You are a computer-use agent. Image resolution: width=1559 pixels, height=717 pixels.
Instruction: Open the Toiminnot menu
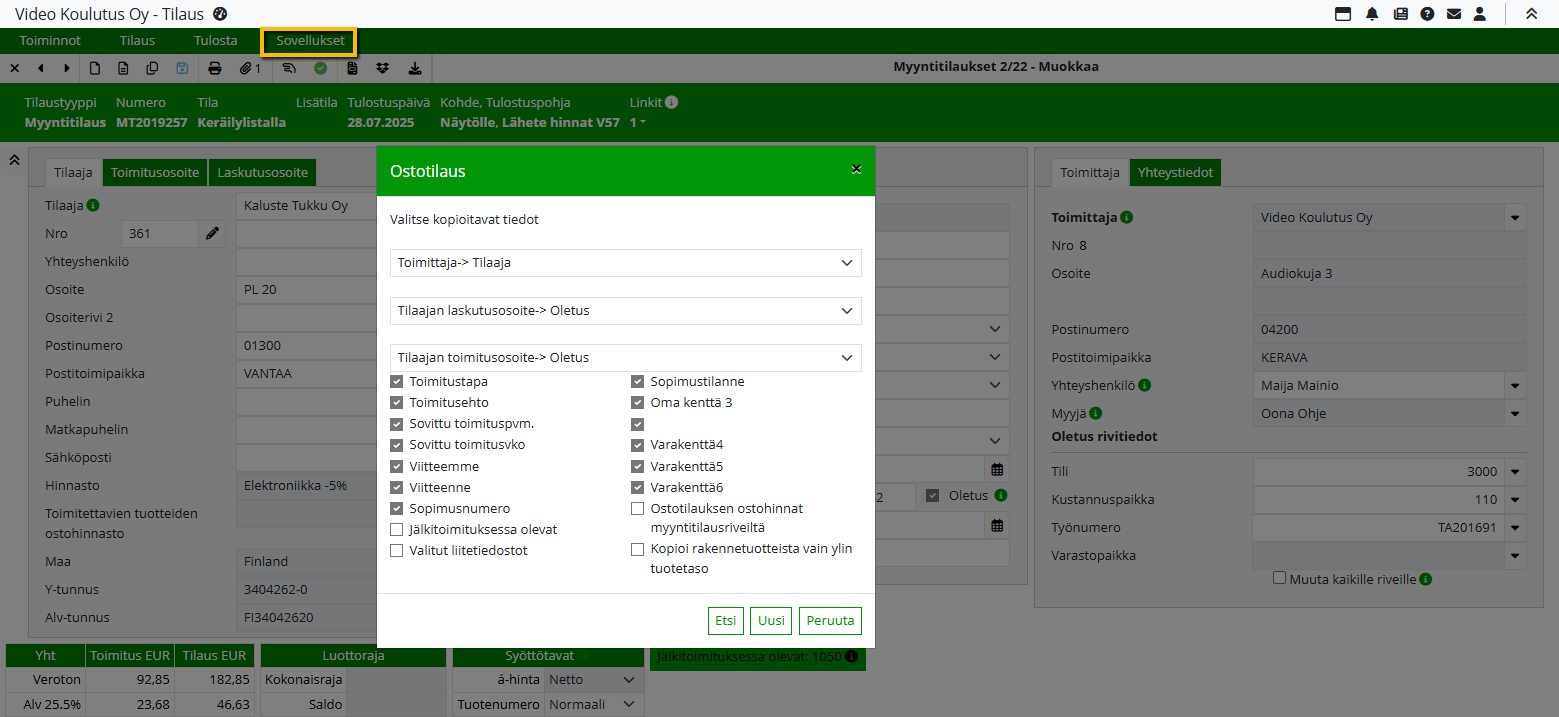coord(50,41)
